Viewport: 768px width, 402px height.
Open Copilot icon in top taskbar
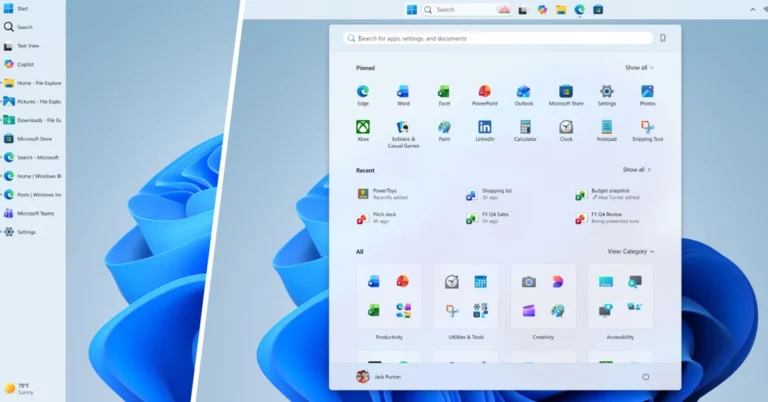[542, 10]
